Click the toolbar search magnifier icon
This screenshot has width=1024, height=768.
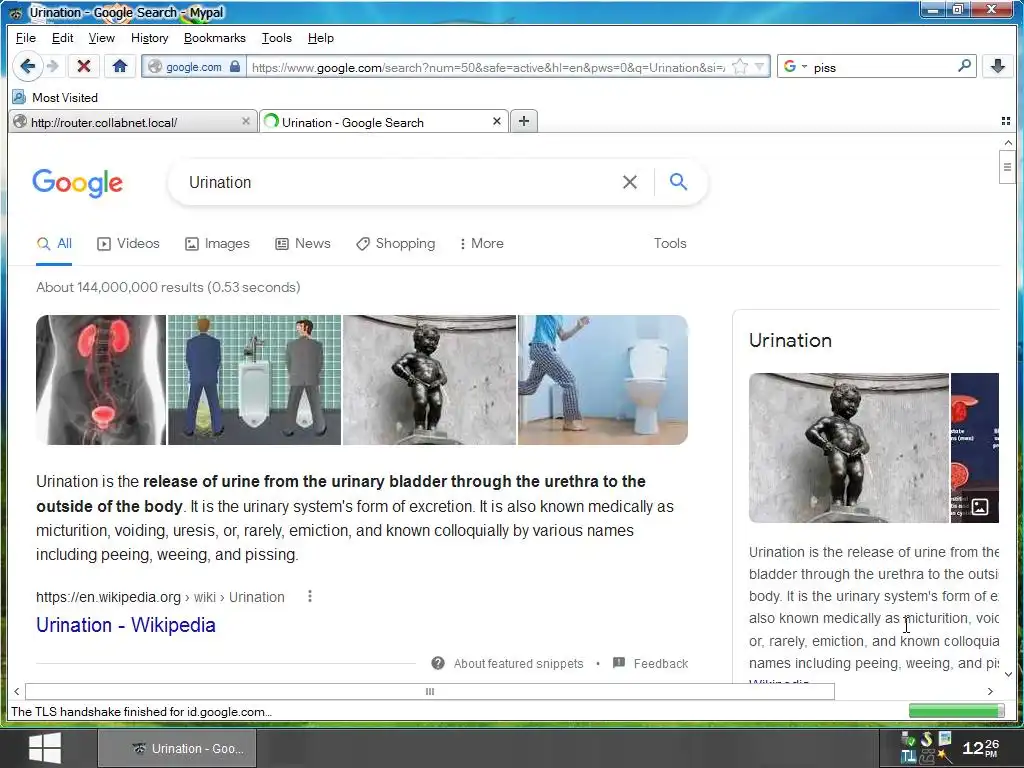coord(965,66)
